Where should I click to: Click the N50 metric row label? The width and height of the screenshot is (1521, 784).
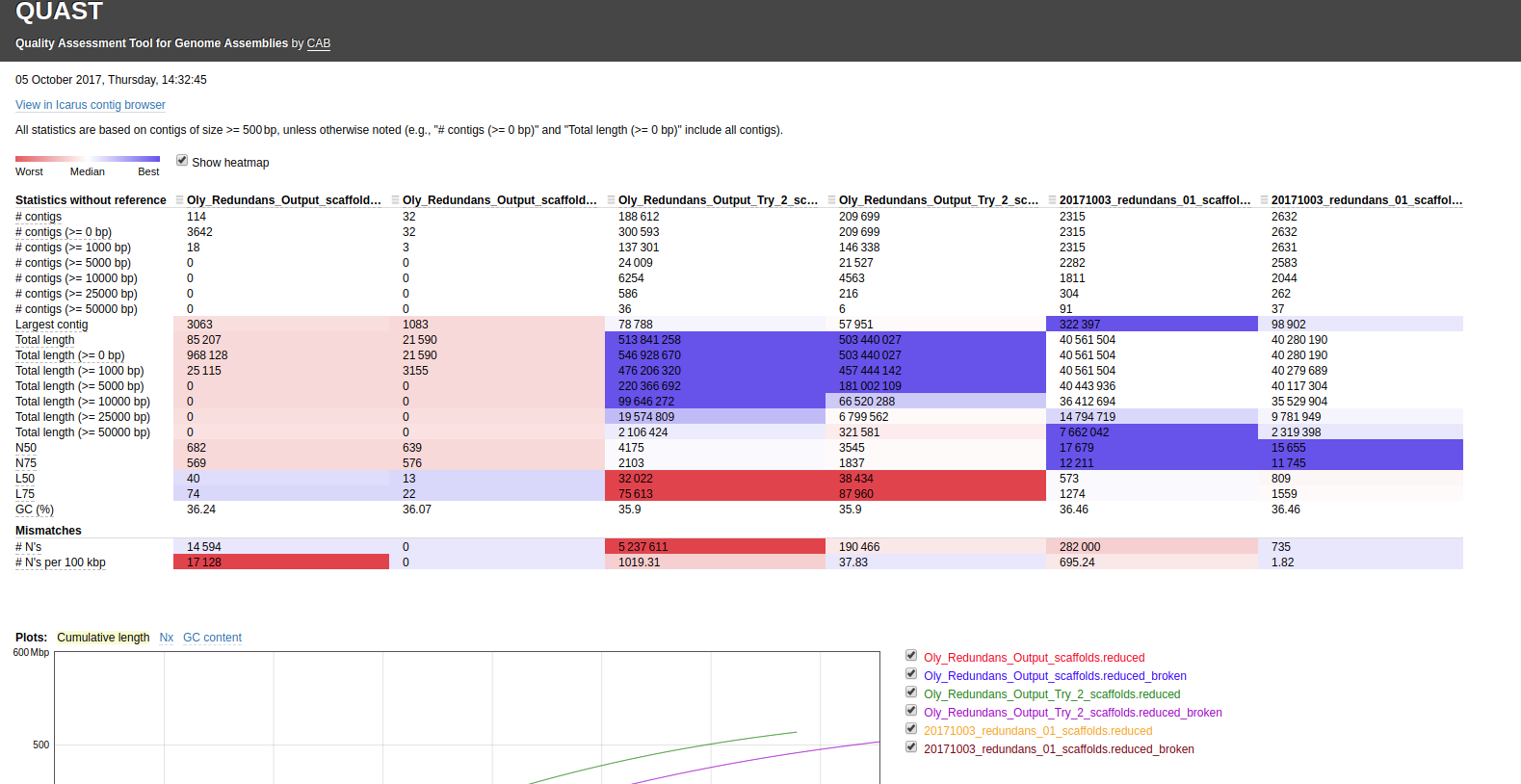(x=26, y=448)
